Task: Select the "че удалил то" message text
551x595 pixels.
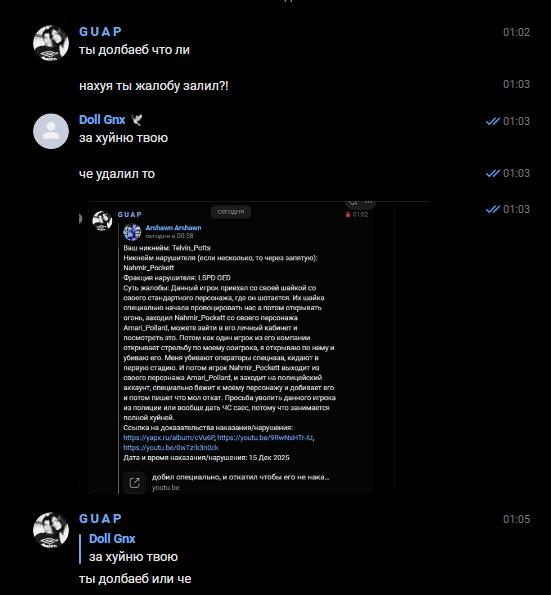Action: tap(117, 174)
